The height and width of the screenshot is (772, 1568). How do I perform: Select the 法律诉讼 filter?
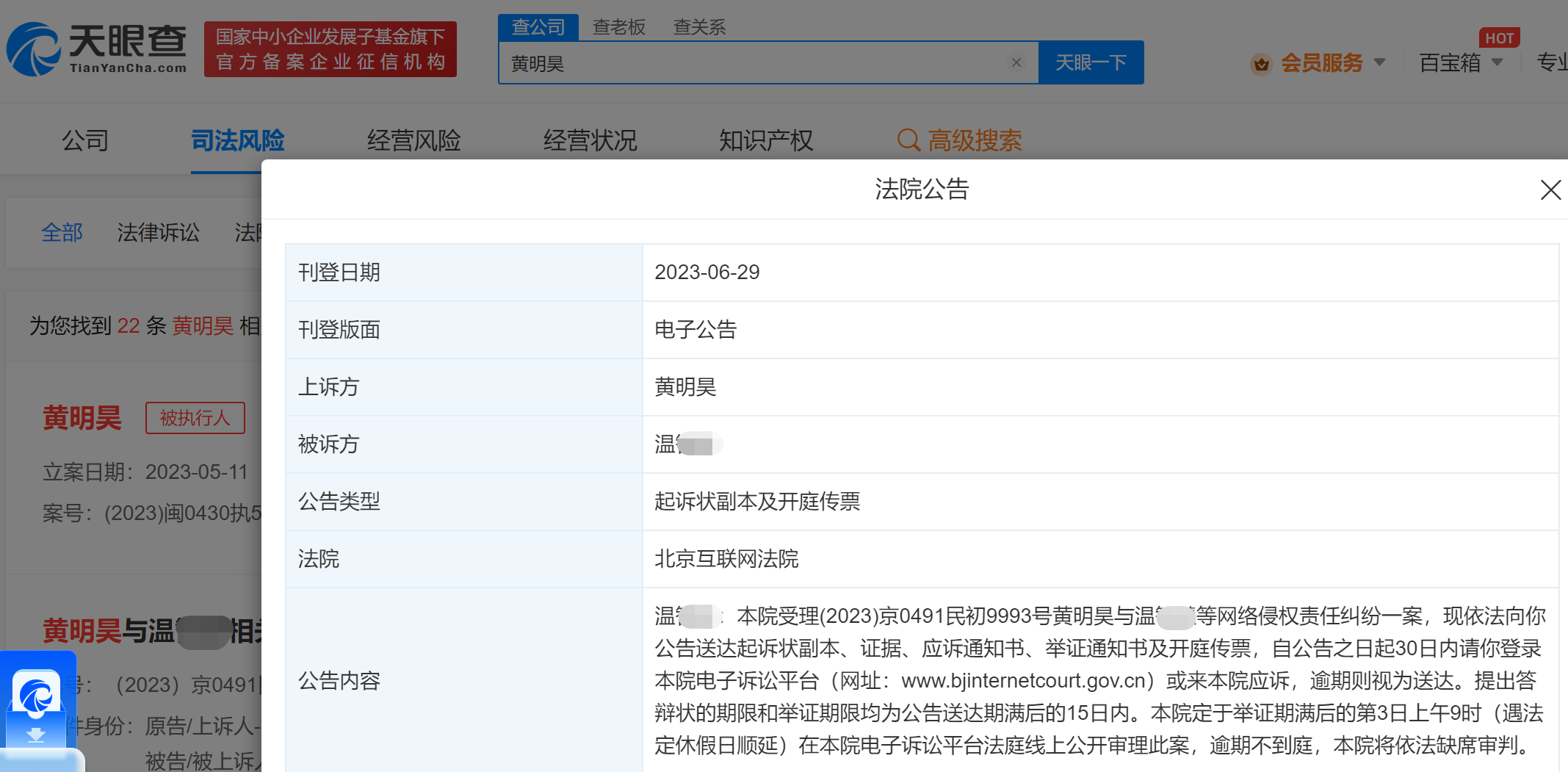(x=158, y=233)
